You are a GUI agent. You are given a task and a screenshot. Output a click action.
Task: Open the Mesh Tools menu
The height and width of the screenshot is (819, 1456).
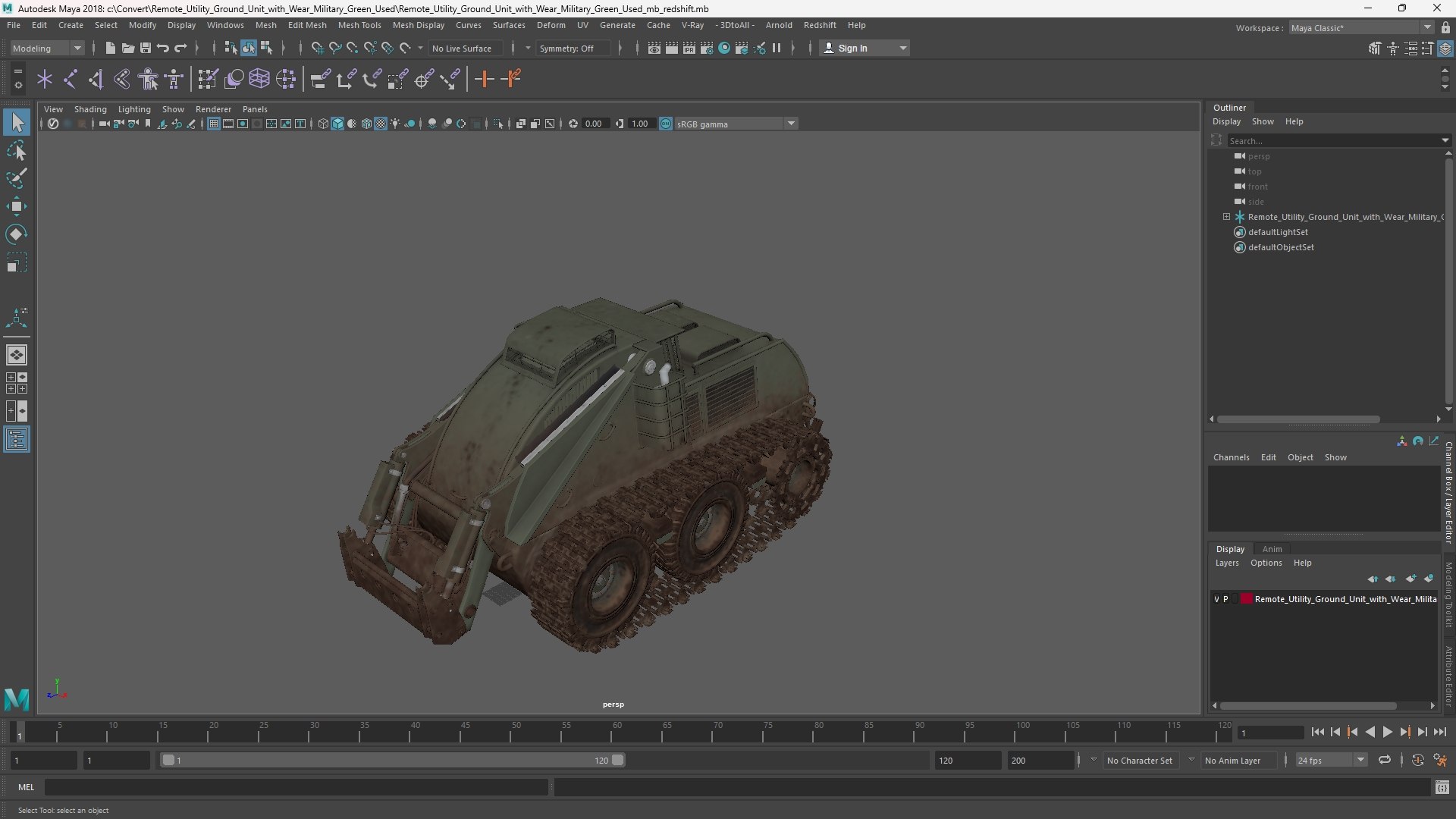click(359, 25)
